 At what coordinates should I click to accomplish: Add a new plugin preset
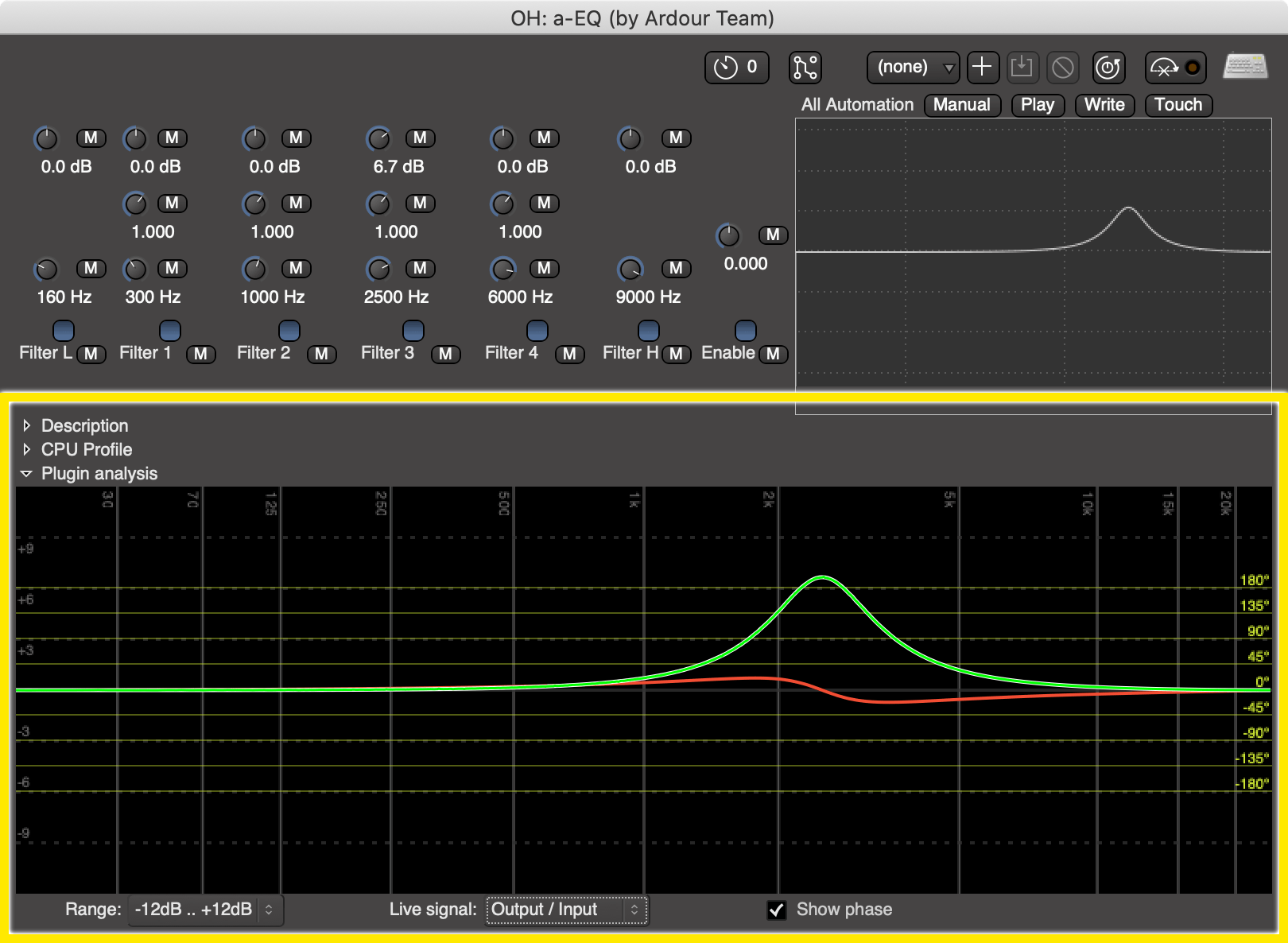[983, 68]
